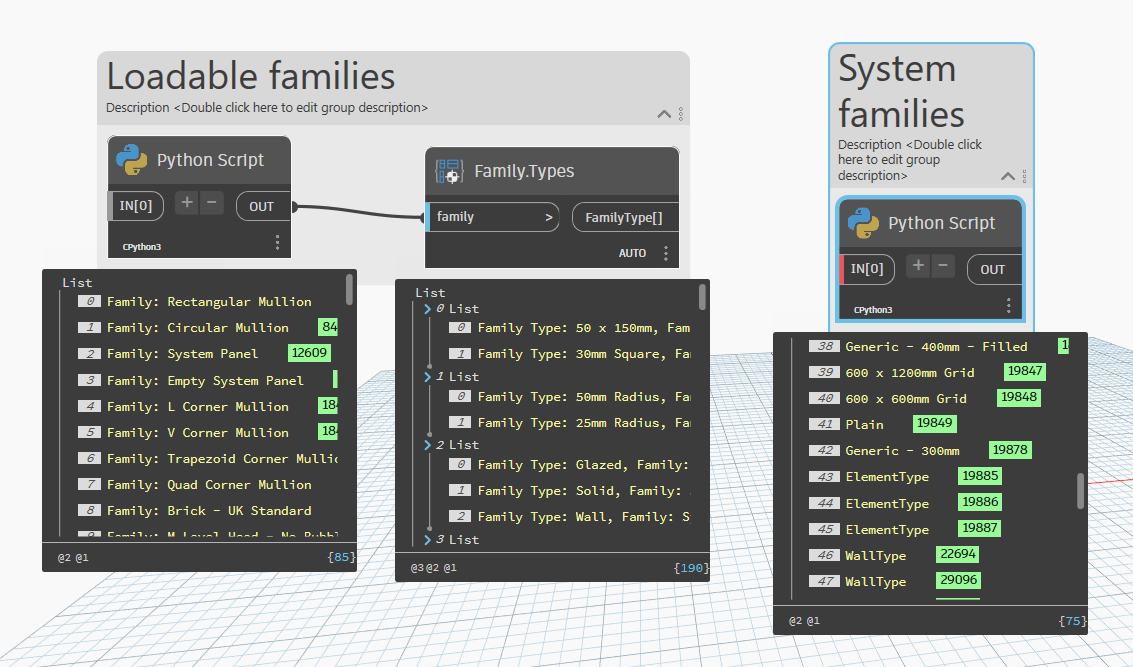Click element ID 22694 on WallType row 46
The width and height of the screenshot is (1133, 667).
point(958,554)
